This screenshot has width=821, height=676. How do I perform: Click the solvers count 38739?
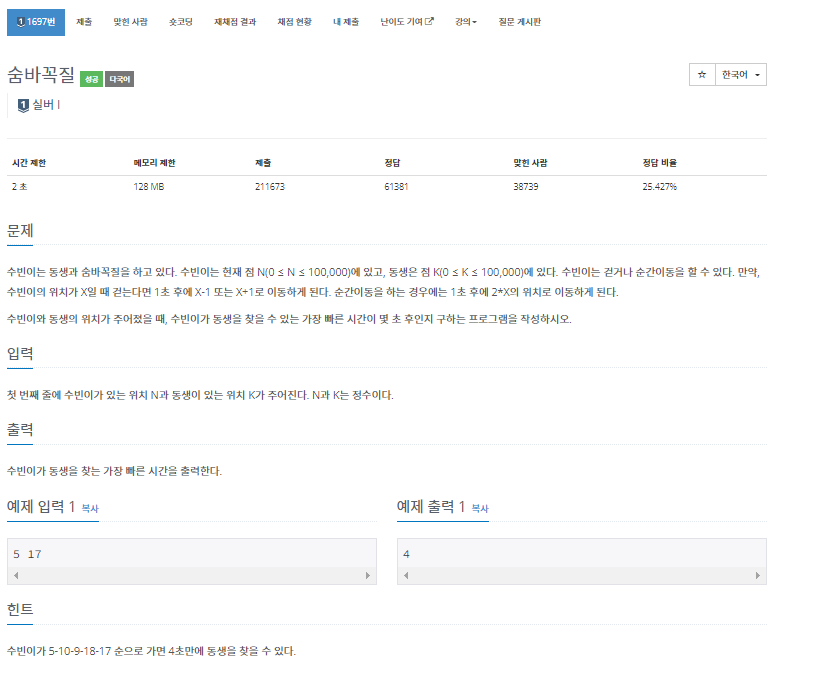pos(526,186)
